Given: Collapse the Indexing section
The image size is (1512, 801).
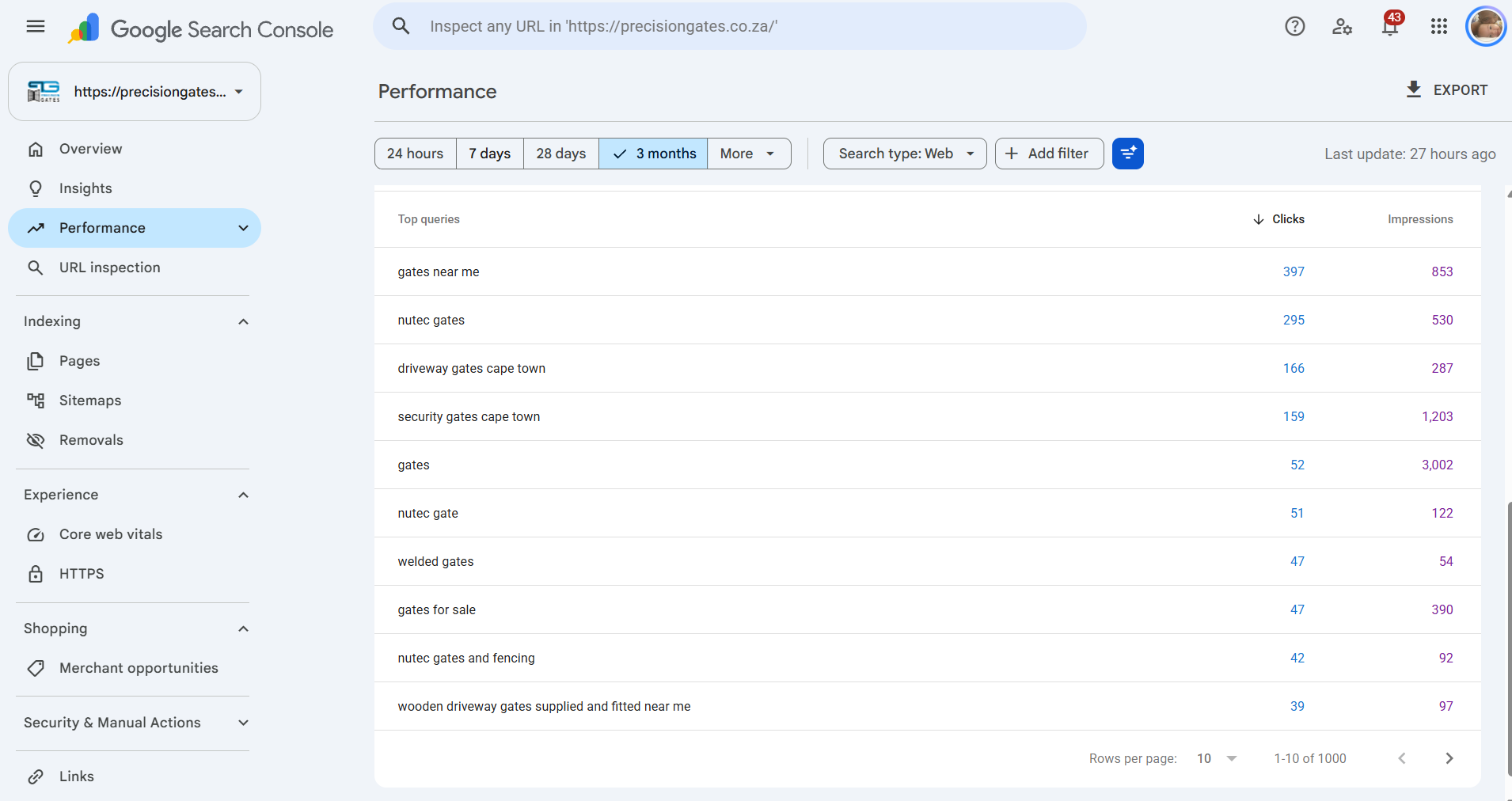Looking at the screenshot, I should [x=243, y=321].
